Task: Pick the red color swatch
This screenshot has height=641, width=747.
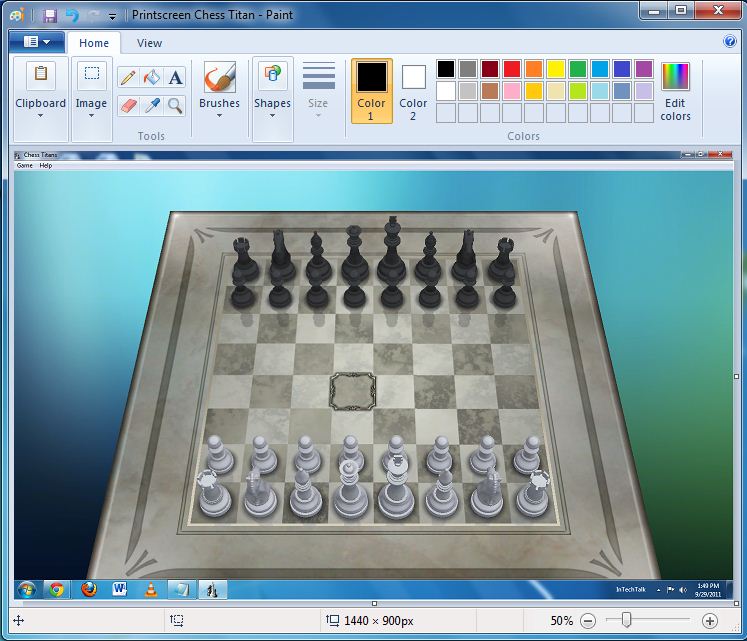Action: point(512,69)
